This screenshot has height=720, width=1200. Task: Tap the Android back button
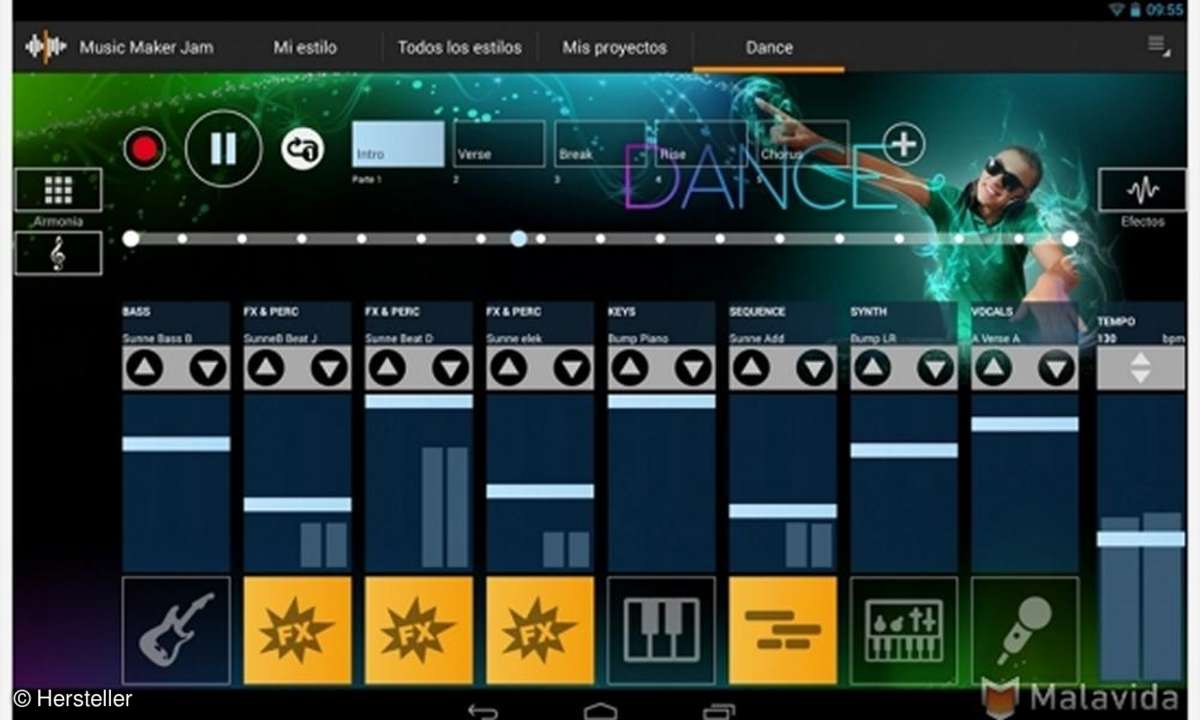tap(483, 711)
